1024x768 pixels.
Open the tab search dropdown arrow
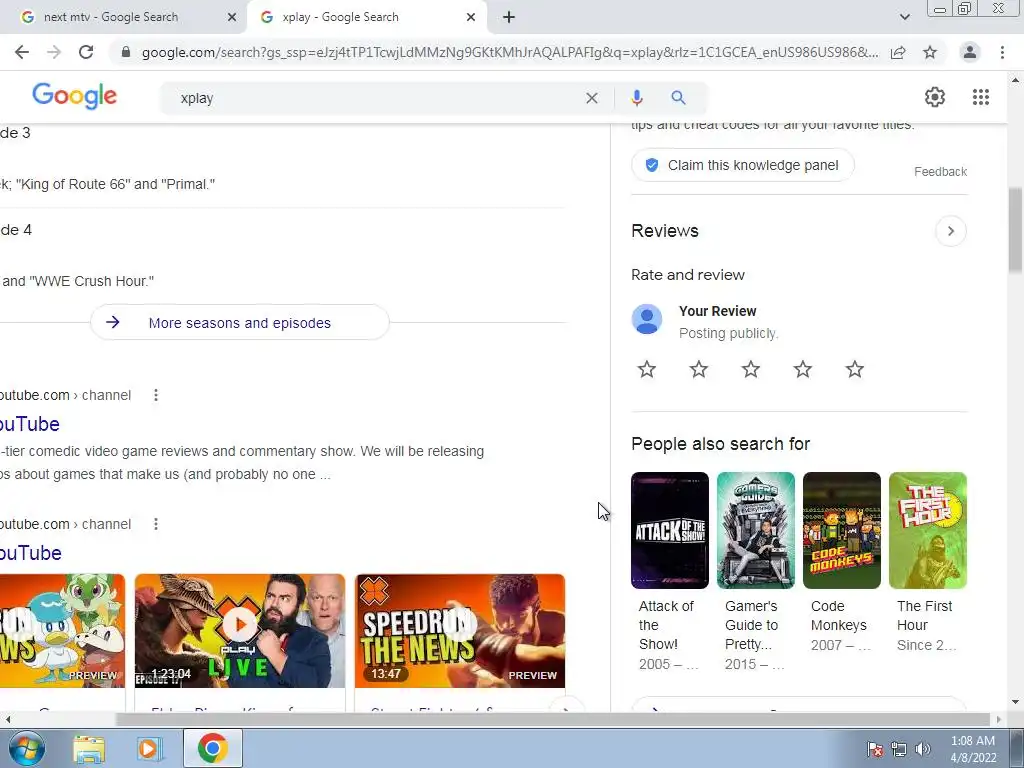(x=904, y=18)
